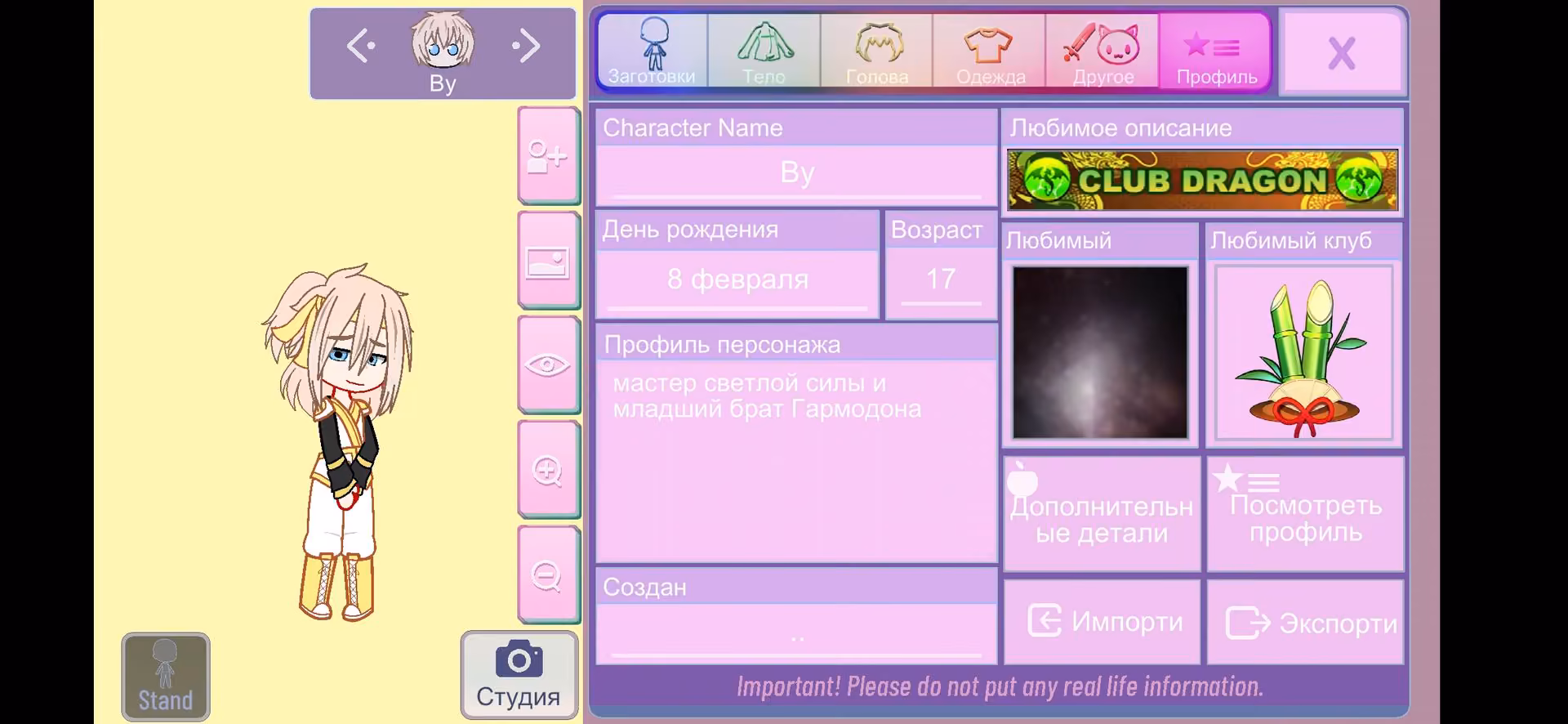This screenshot has height=724, width=1568.
Task: Zoom out with the magnifier minus icon
Action: click(548, 575)
